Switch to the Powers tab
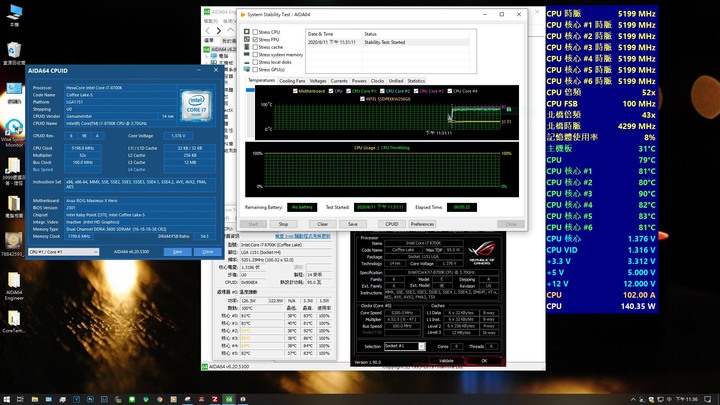 coord(359,81)
